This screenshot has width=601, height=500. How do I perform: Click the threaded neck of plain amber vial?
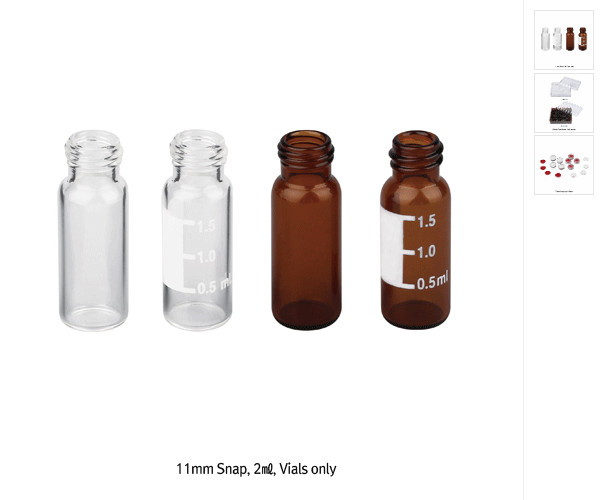click(x=306, y=148)
